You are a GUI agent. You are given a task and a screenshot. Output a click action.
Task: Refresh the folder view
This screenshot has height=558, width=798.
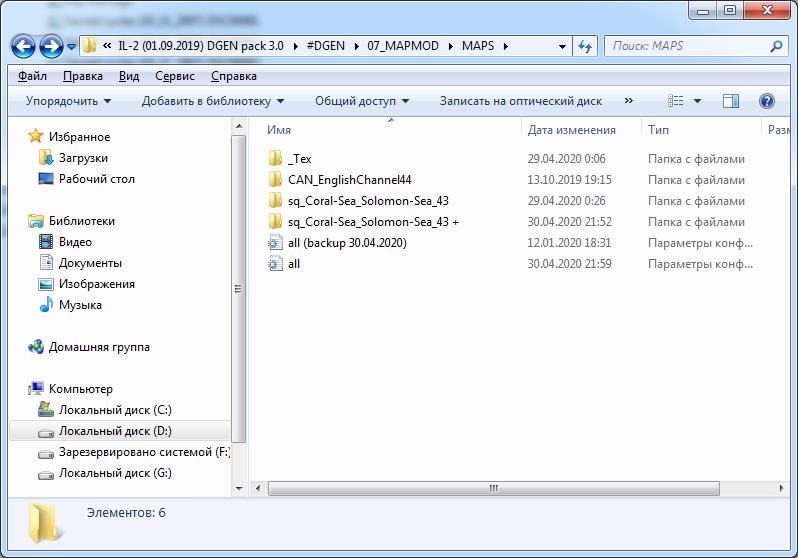(x=585, y=46)
